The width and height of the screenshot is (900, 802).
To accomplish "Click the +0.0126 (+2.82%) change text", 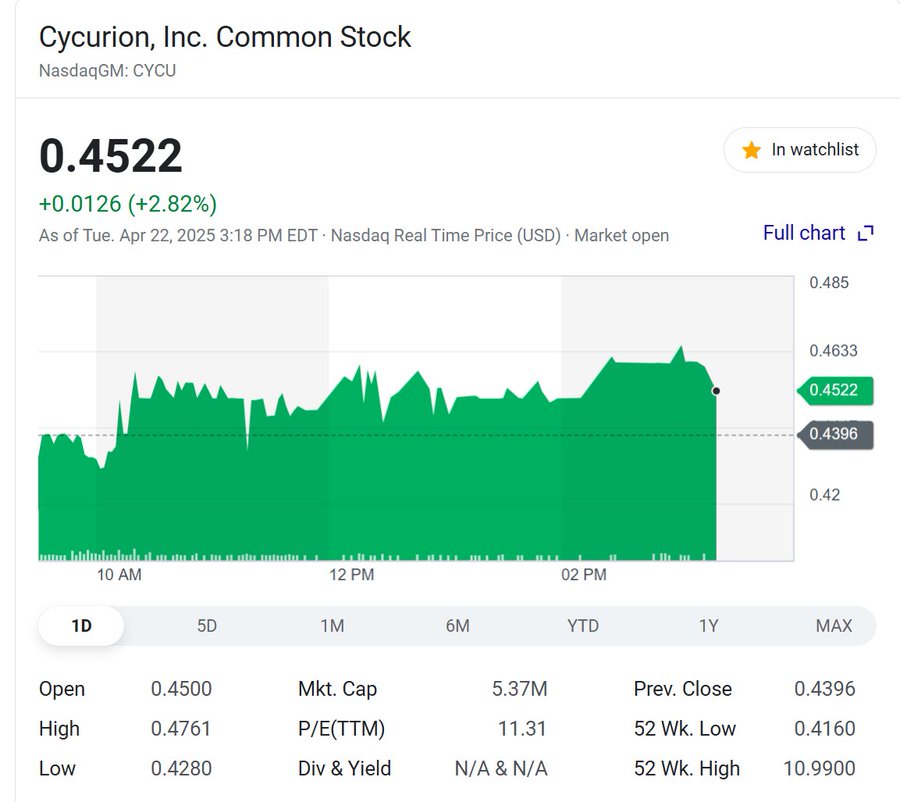I will pyautogui.click(x=127, y=204).
